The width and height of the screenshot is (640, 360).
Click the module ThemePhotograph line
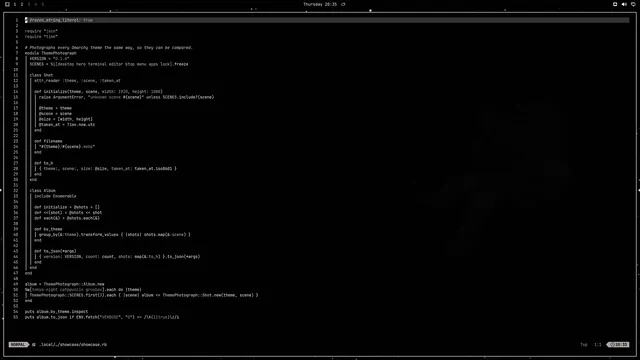[51, 53]
